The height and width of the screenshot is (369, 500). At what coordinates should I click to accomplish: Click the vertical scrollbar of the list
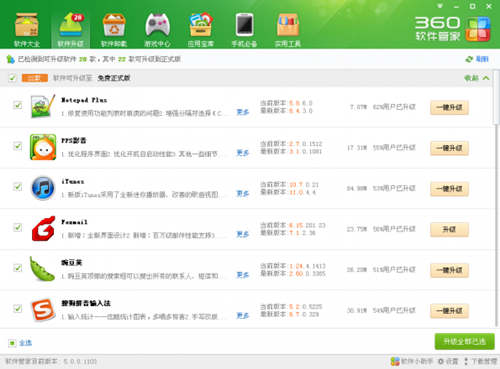point(496,97)
